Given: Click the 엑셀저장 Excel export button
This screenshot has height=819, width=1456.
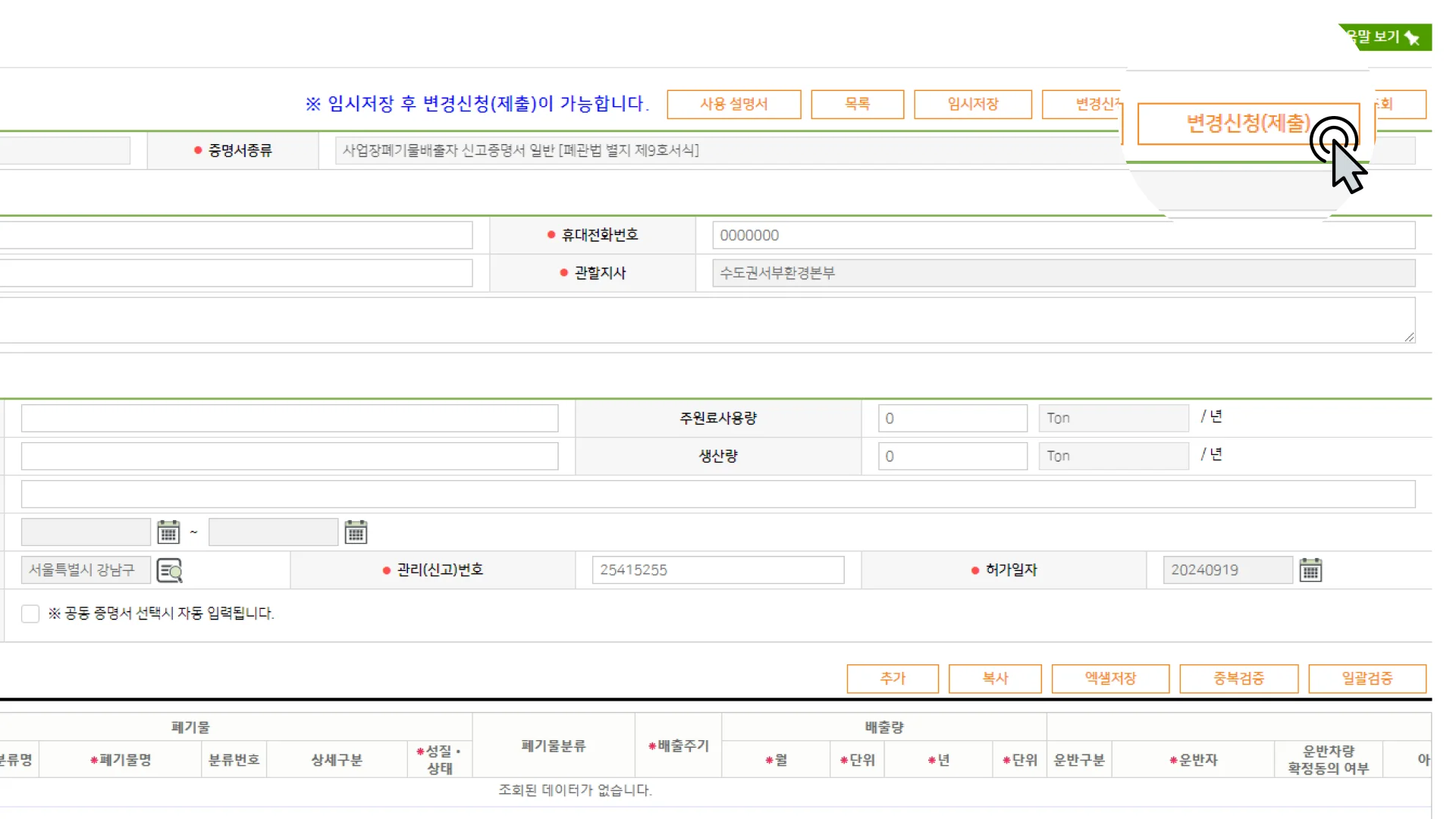Looking at the screenshot, I should 1109,679.
